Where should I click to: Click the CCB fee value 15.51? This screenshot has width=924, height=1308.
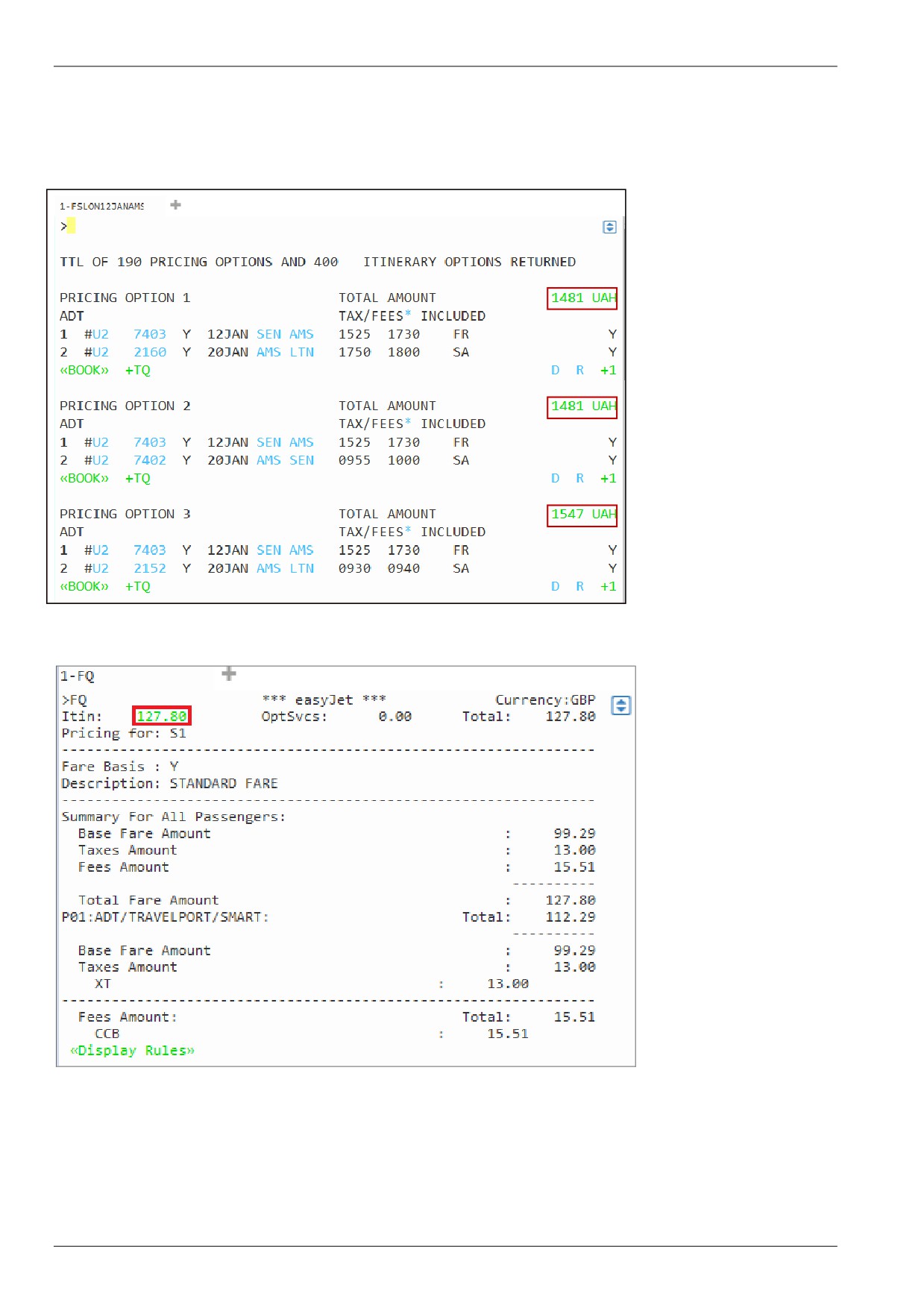(x=508, y=1034)
